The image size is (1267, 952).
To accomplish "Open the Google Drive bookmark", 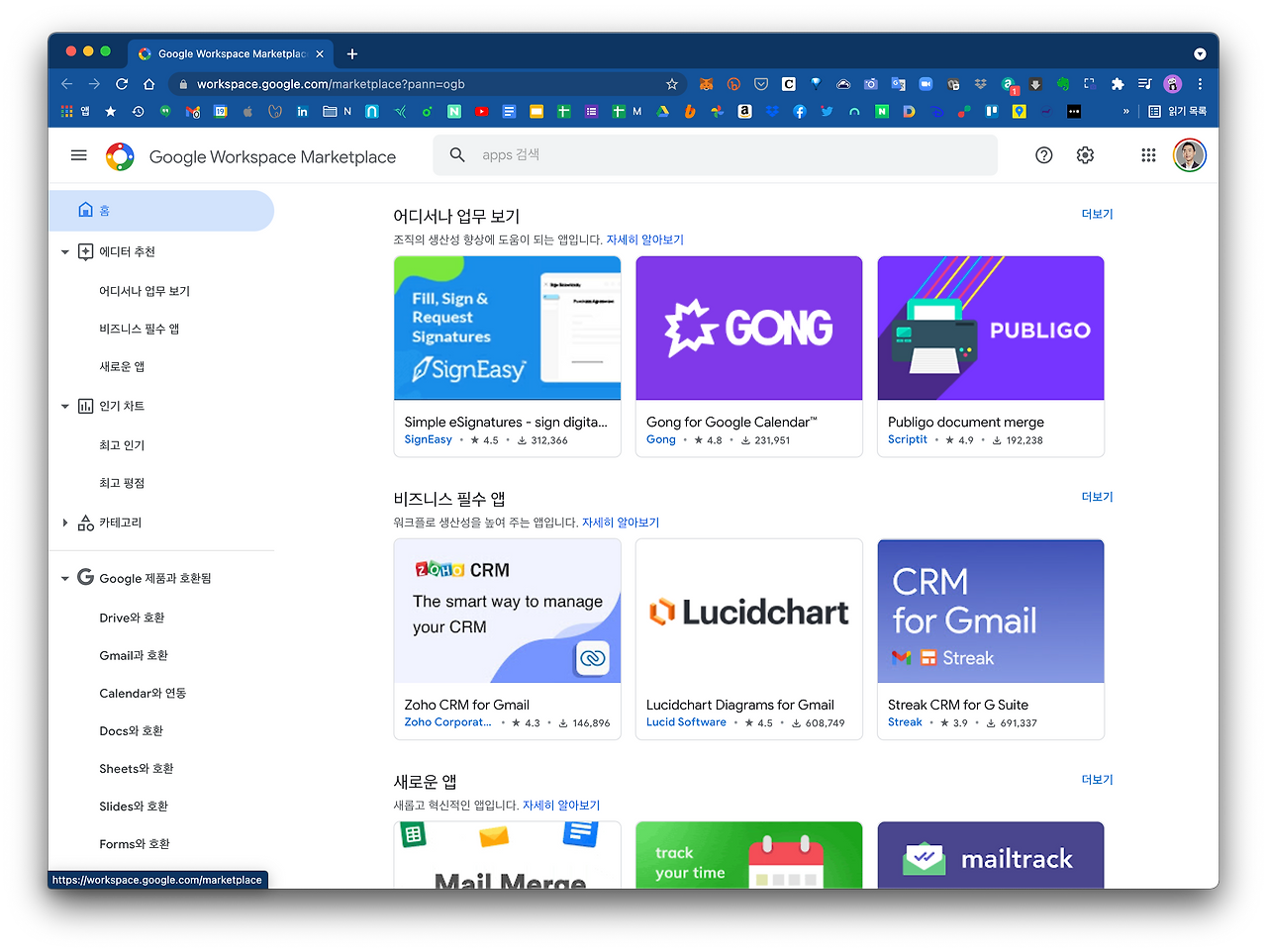I will [662, 112].
